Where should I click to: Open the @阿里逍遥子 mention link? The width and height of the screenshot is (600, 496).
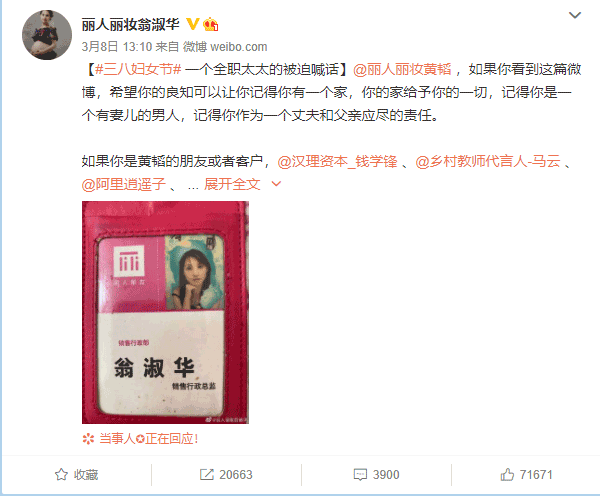pos(124,184)
